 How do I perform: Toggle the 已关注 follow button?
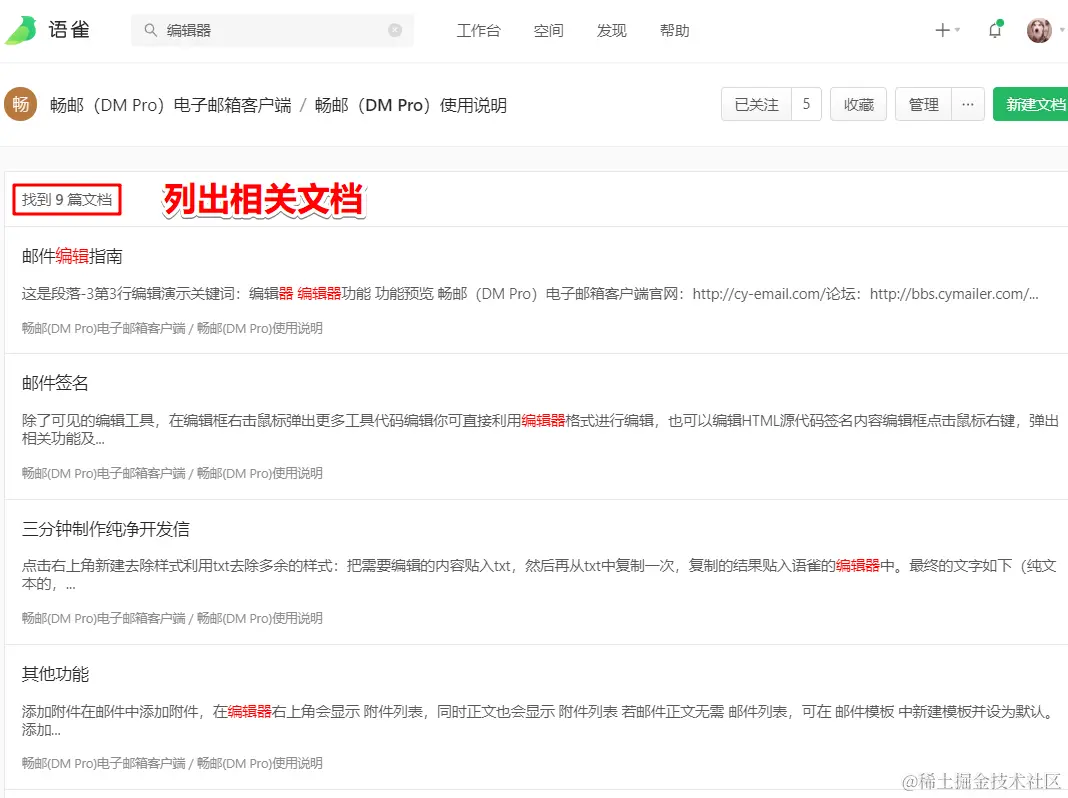click(756, 104)
